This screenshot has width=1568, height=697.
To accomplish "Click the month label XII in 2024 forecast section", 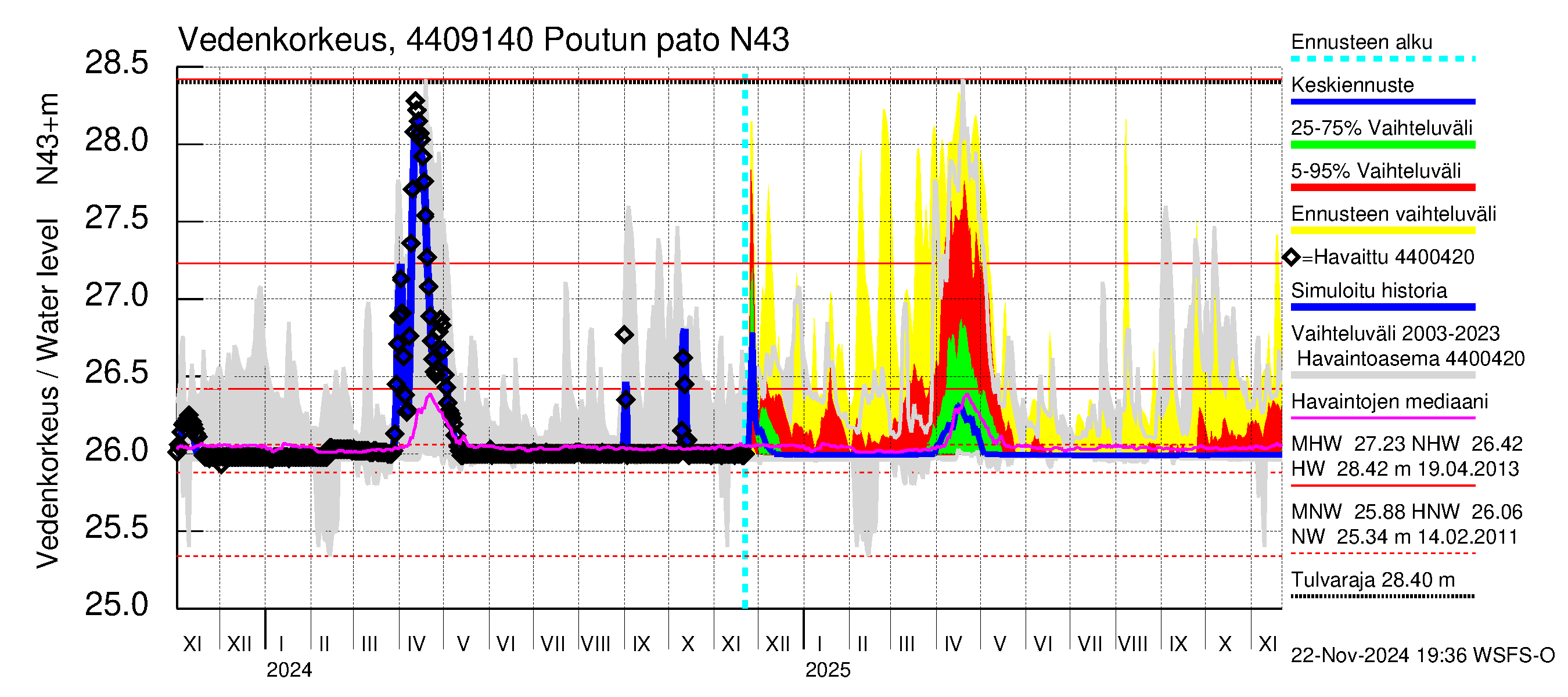I will [777, 644].
